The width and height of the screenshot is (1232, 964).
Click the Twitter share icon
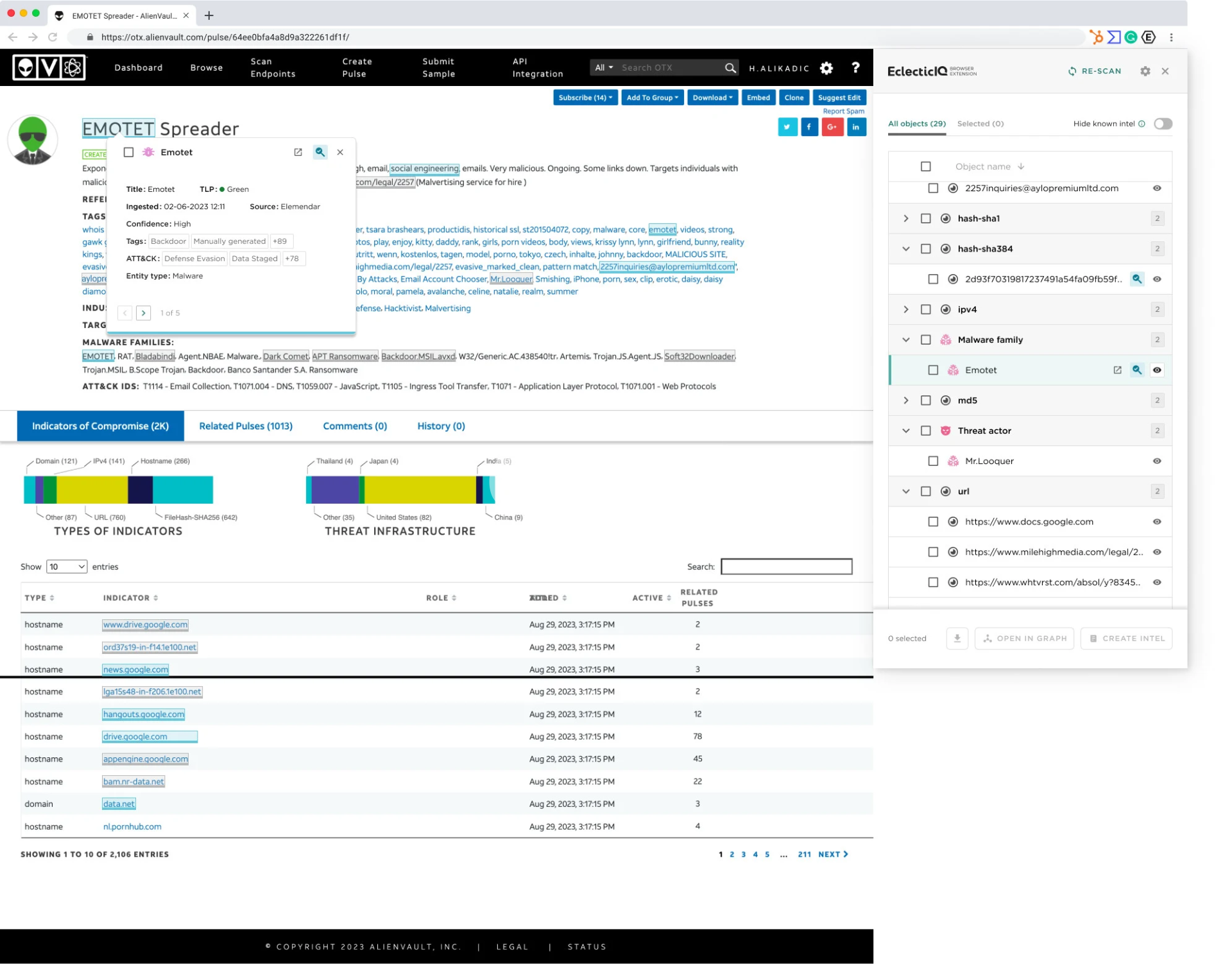[x=787, y=127]
